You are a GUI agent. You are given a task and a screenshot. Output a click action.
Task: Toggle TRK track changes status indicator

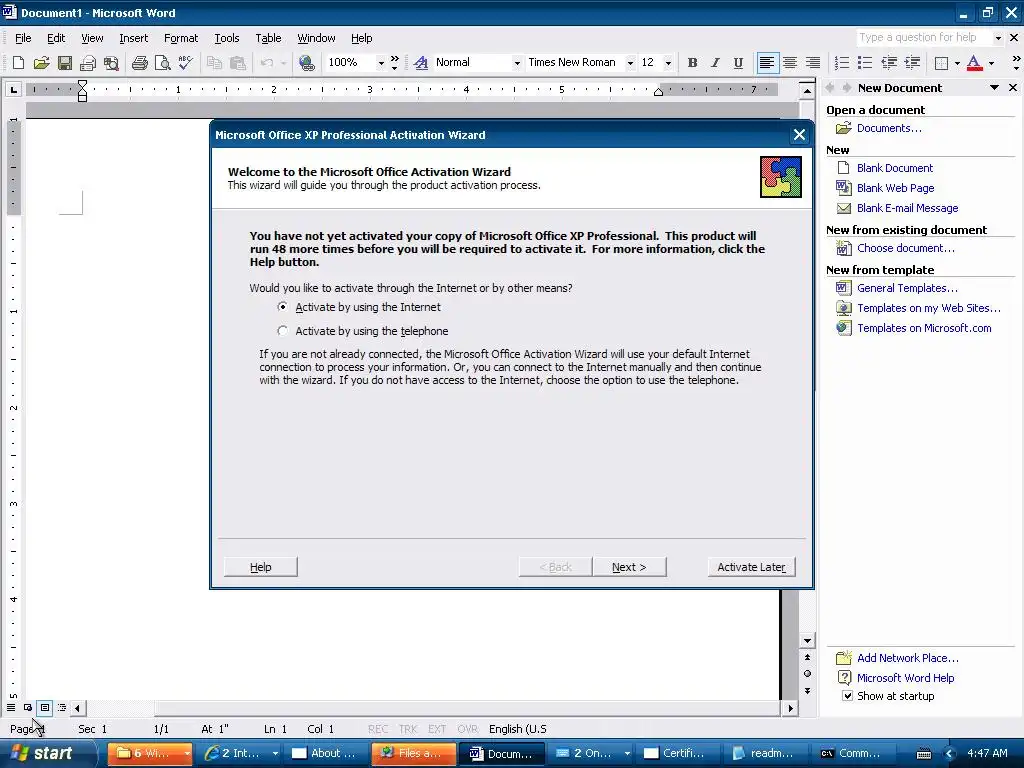(x=408, y=729)
